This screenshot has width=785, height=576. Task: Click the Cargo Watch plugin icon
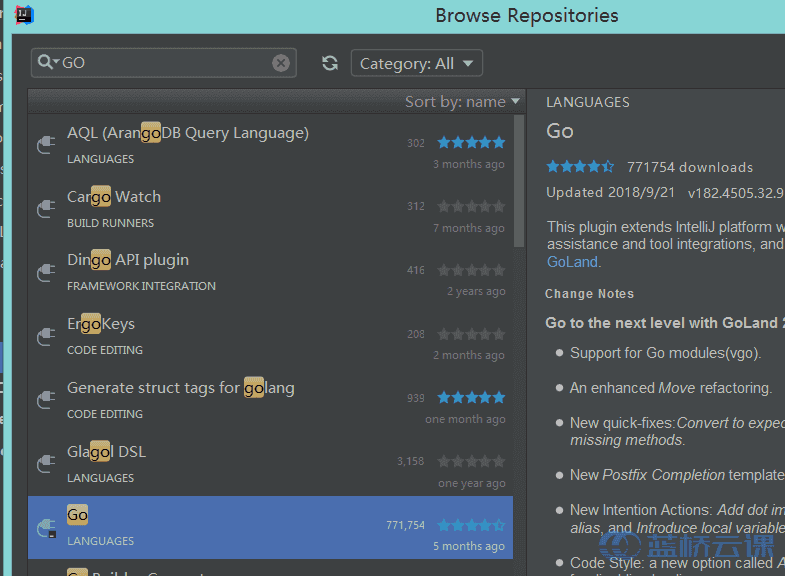46,209
